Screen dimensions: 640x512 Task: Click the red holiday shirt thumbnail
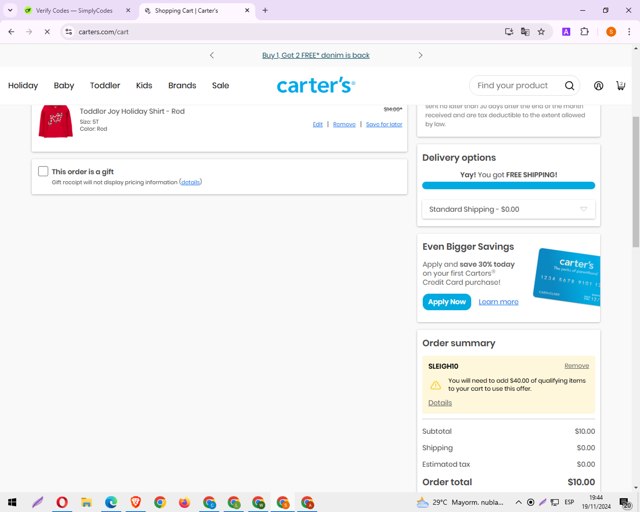tap(56, 121)
